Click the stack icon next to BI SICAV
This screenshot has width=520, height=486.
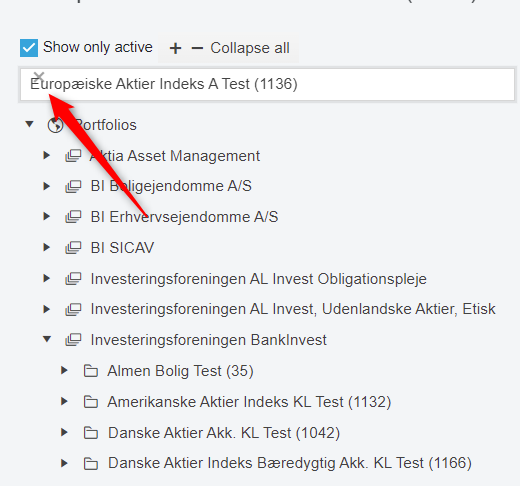point(73,248)
